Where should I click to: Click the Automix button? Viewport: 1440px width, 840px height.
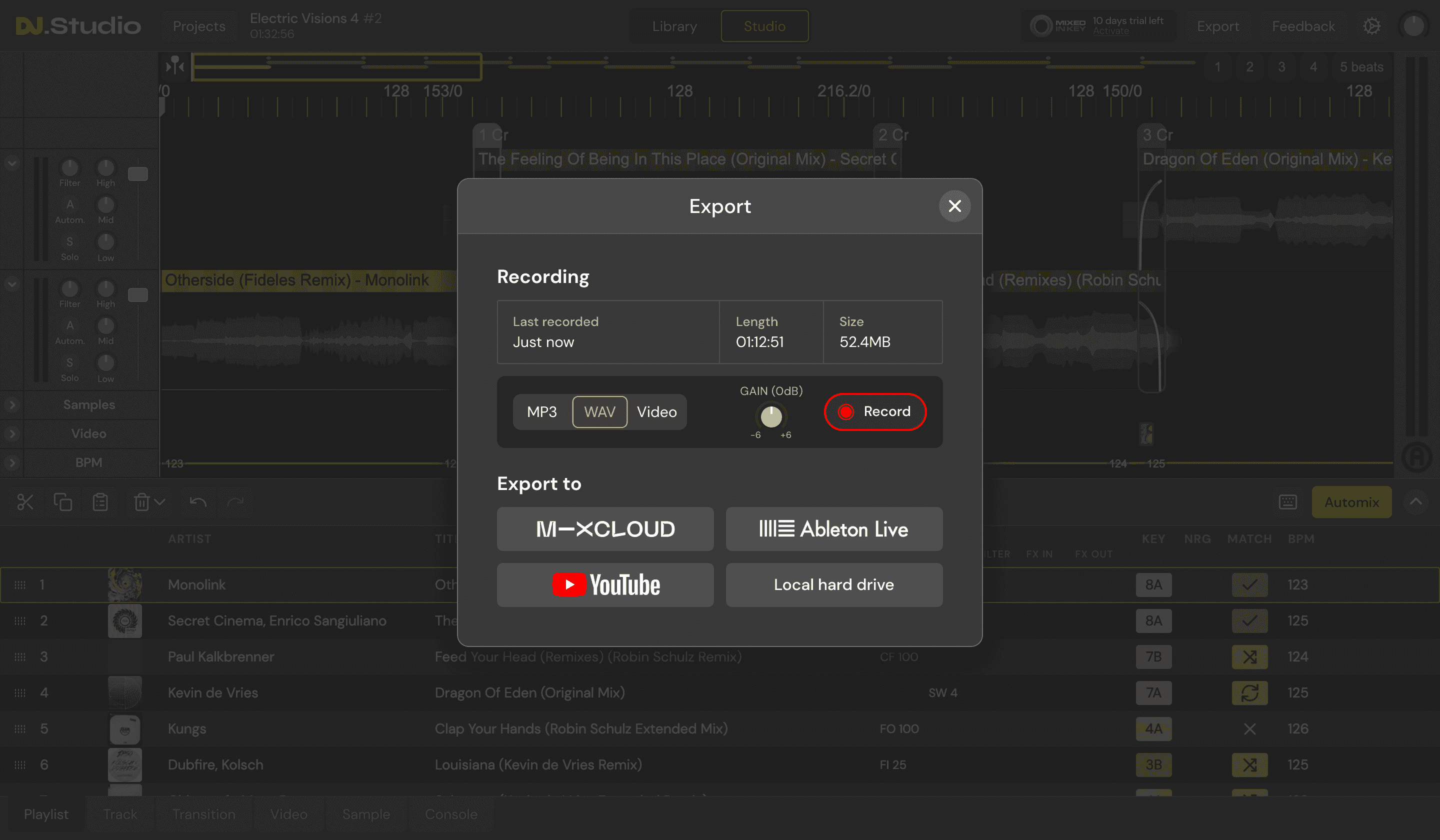coord(1351,502)
